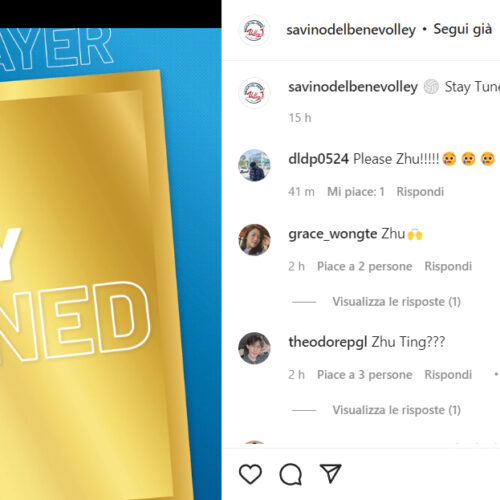500x500 pixels.
Task: Open savinodelbenevolley username in header
Action: [x=351, y=30]
